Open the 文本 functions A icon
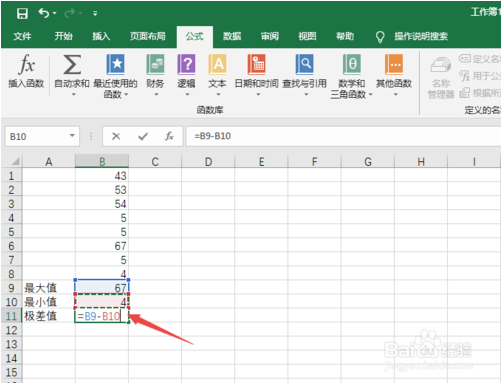Image resolution: width=504 pixels, height=385 pixels. 217,64
